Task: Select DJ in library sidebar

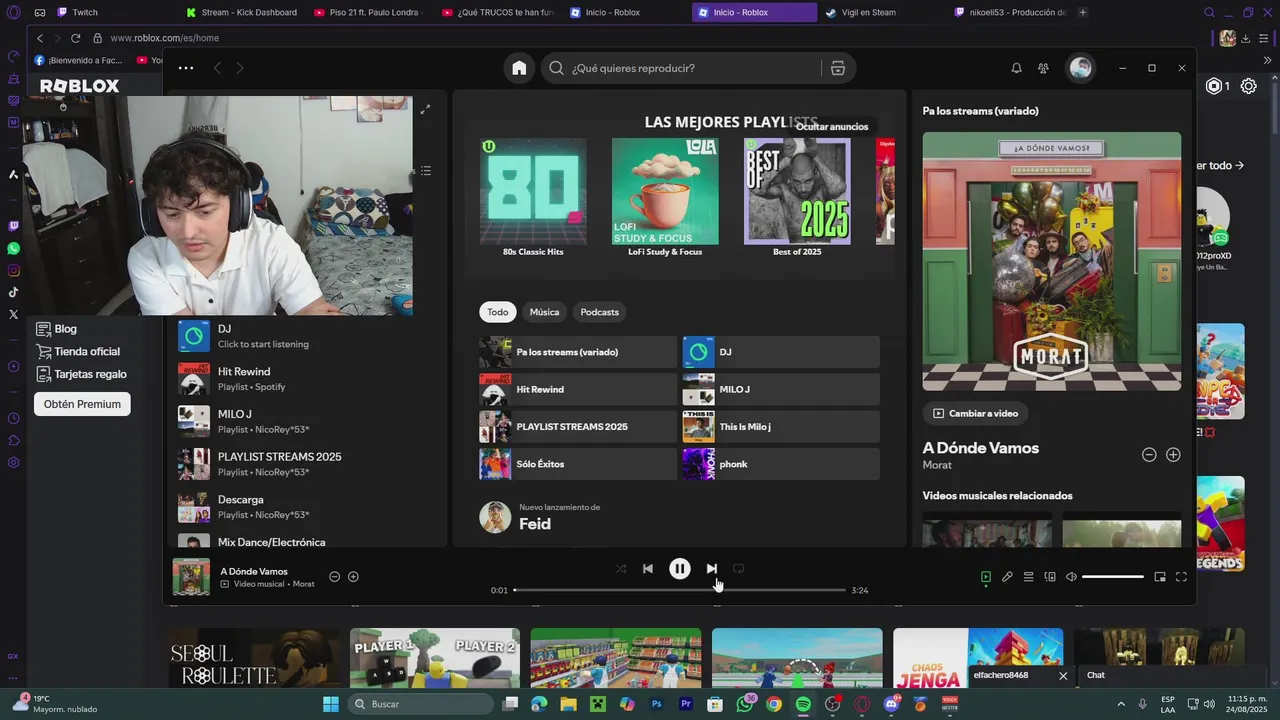Action: (x=308, y=336)
